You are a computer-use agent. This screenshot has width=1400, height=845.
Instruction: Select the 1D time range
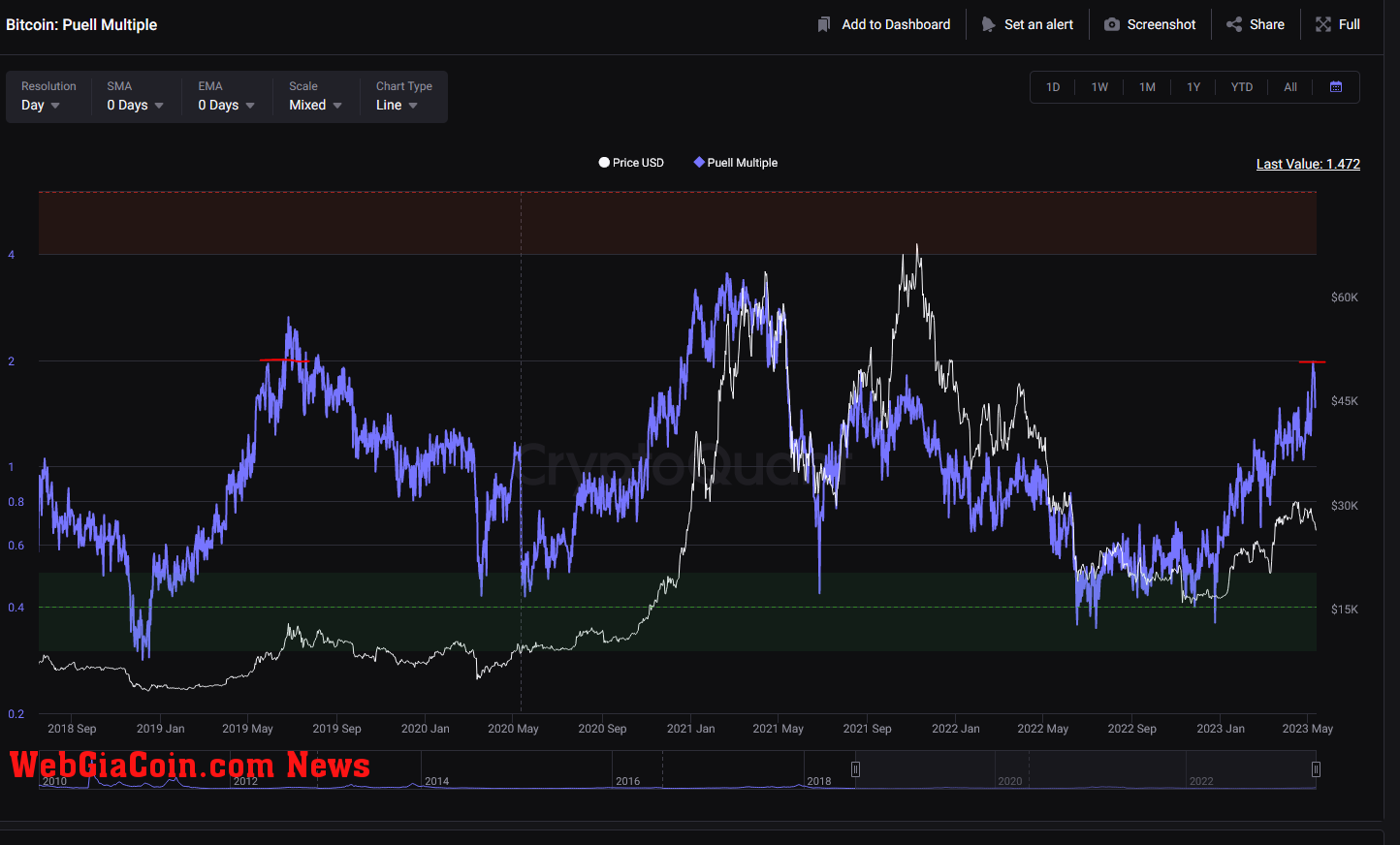click(x=1053, y=87)
